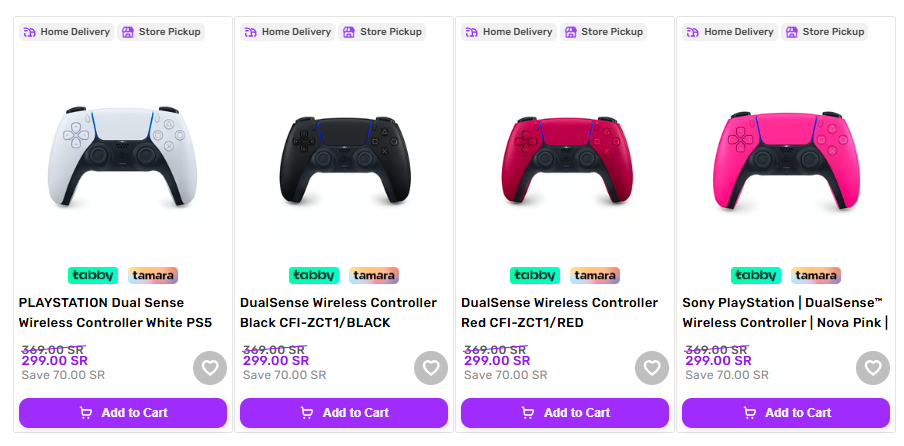Click Store Pickup badge on black controller card
This screenshot has height=446, width=904.
(x=382, y=32)
